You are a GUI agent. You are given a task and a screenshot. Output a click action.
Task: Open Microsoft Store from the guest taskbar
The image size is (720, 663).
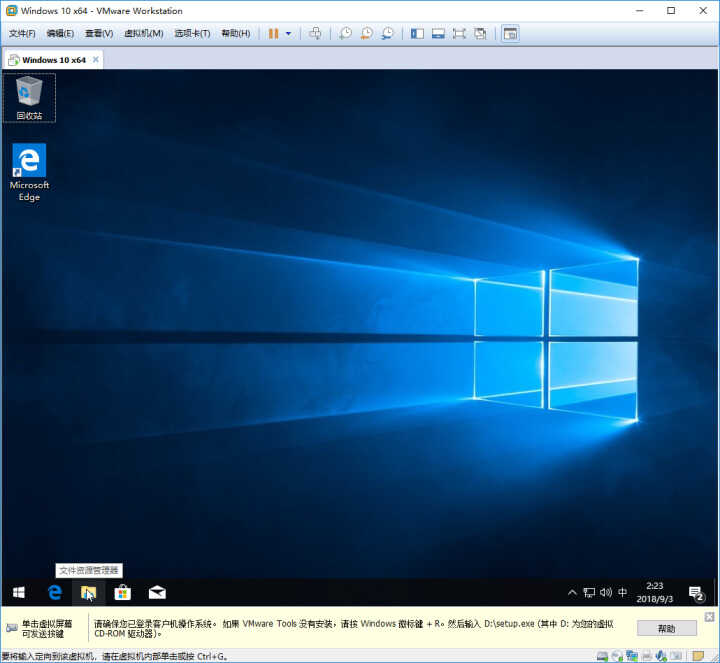coord(123,593)
